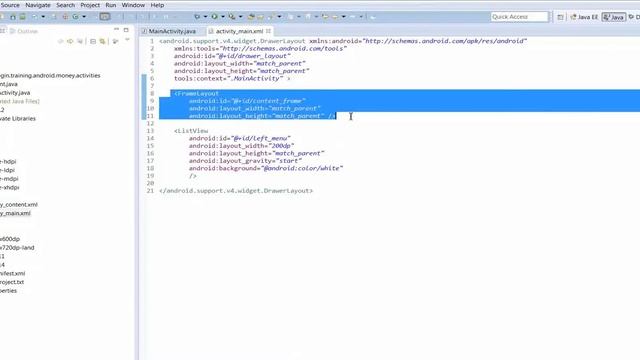This screenshot has width=640, height=360.
Task: Select the Manifest.xml file in tree
Action: 12,273
